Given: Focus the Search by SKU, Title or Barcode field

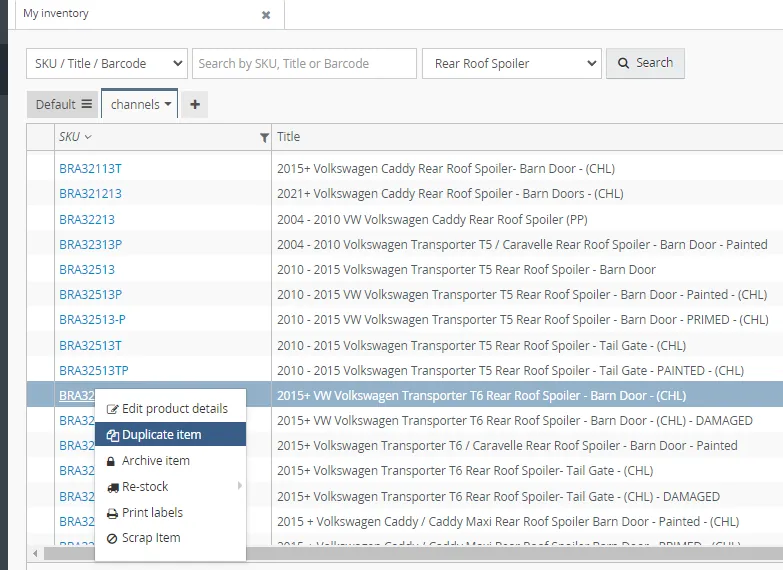Looking at the screenshot, I should click(304, 63).
